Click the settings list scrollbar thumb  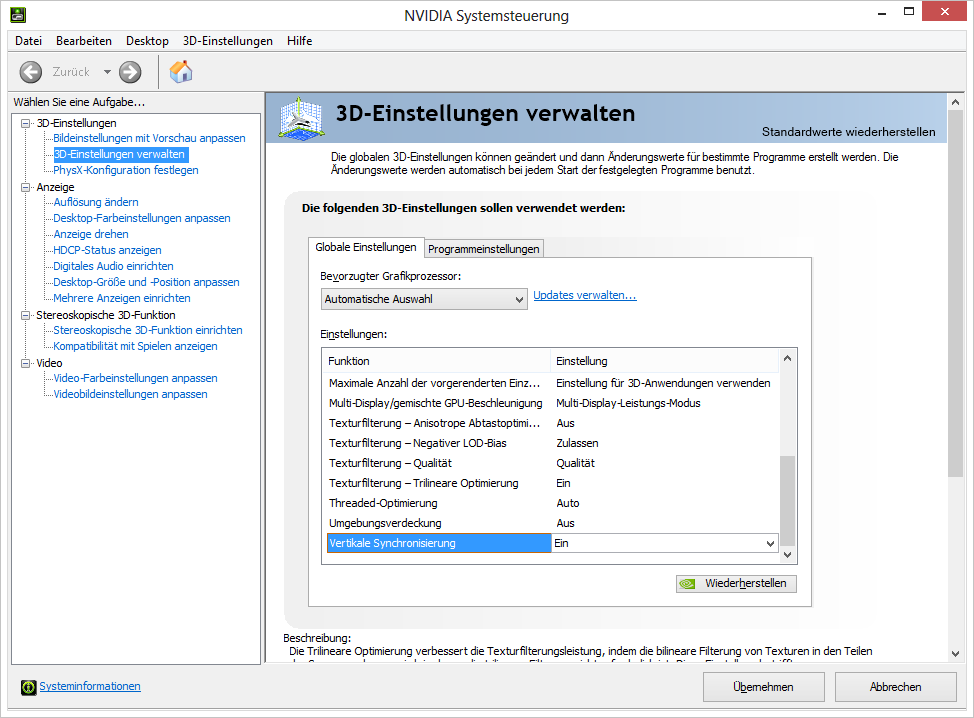pyautogui.click(x=787, y=501)
